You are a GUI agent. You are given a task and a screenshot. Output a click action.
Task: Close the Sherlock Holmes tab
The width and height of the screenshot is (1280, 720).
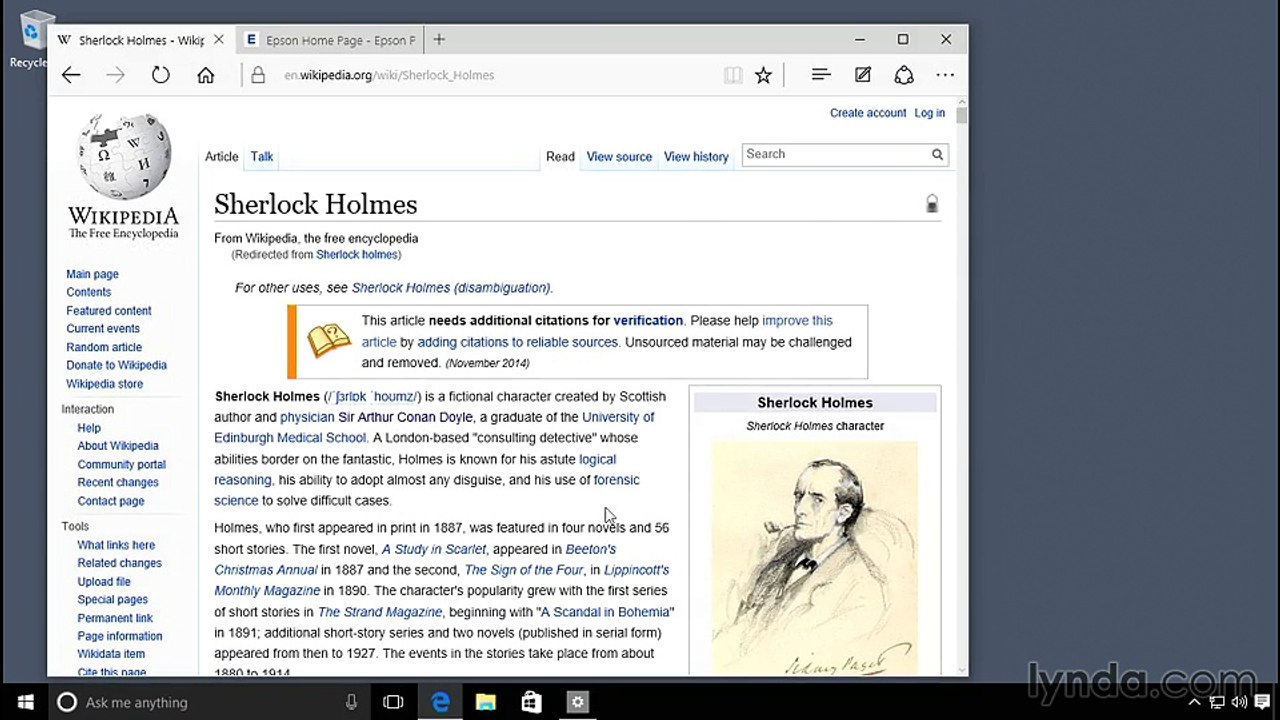219,40
